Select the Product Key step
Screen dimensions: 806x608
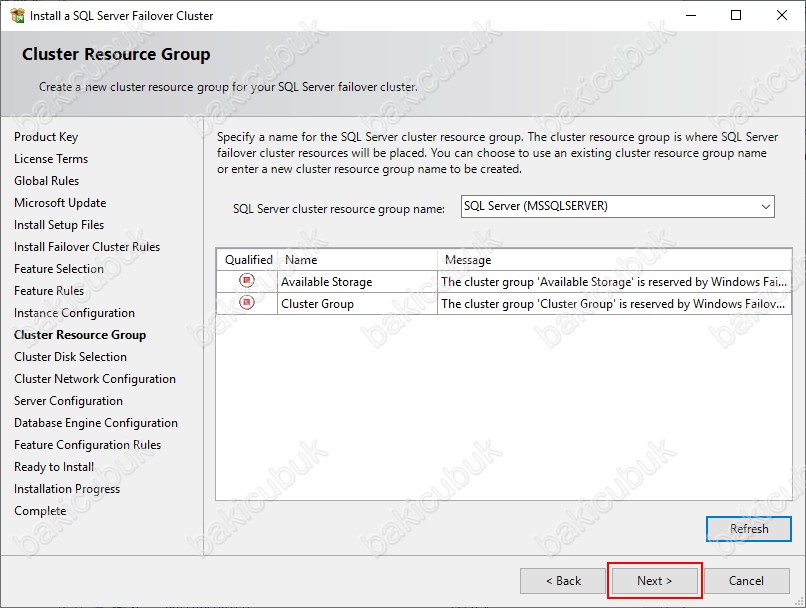[46, 137]
